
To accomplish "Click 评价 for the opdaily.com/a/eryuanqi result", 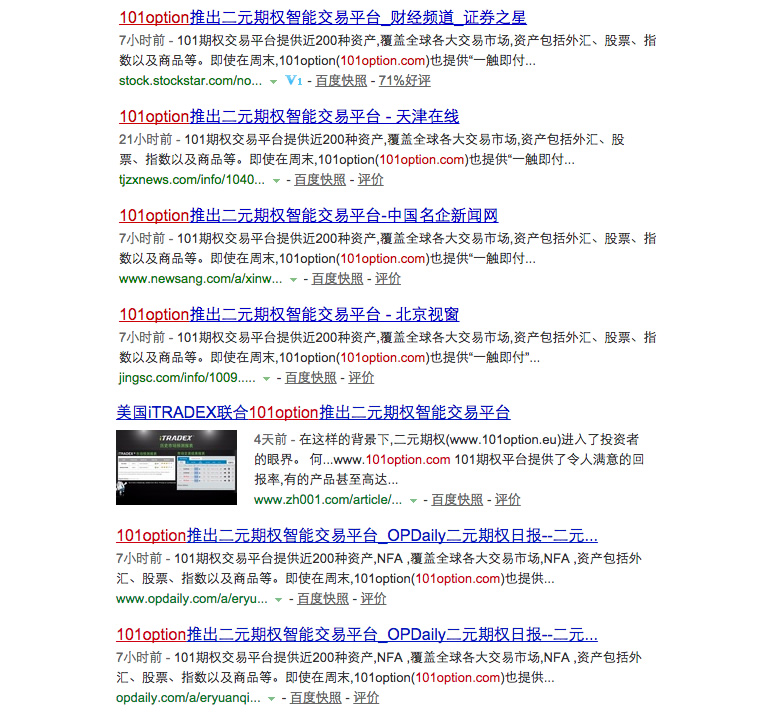I will coord(366,698).
